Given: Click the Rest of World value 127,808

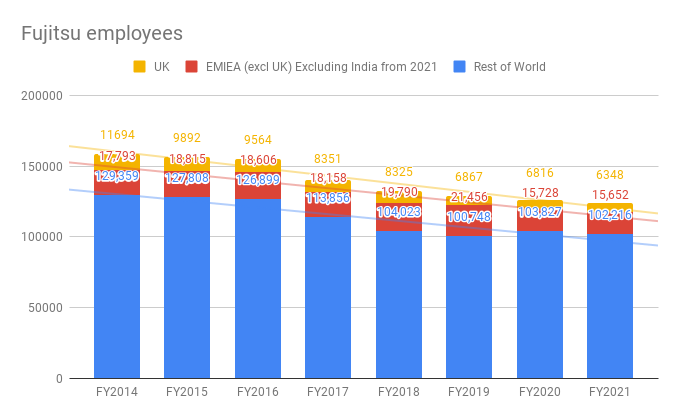Looking at the screenshot, I should click(x=187, y=178).
